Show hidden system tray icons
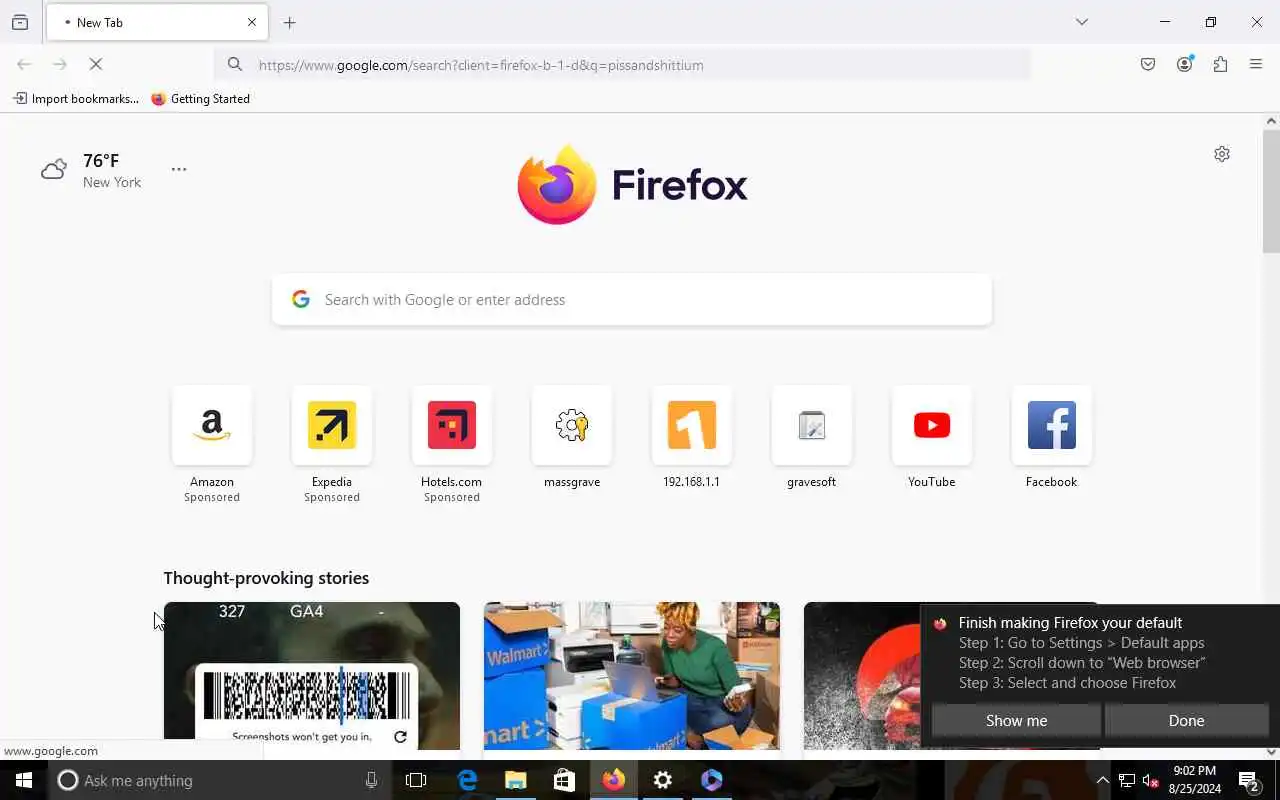The width and height of the screenshot is (1280, 800). coord(1102,781)
